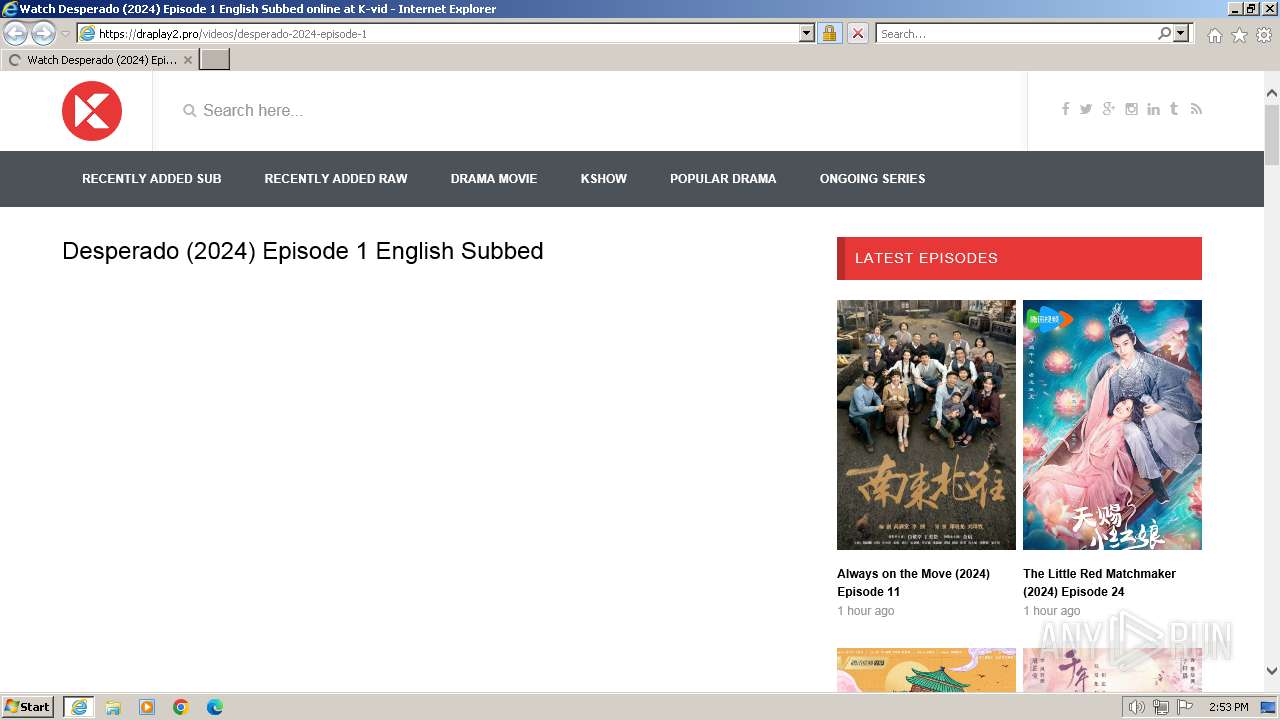This screenshot has width=1280, height=720.
Task: Go back with the browser Back arrow
Action: tap(16, 34)
